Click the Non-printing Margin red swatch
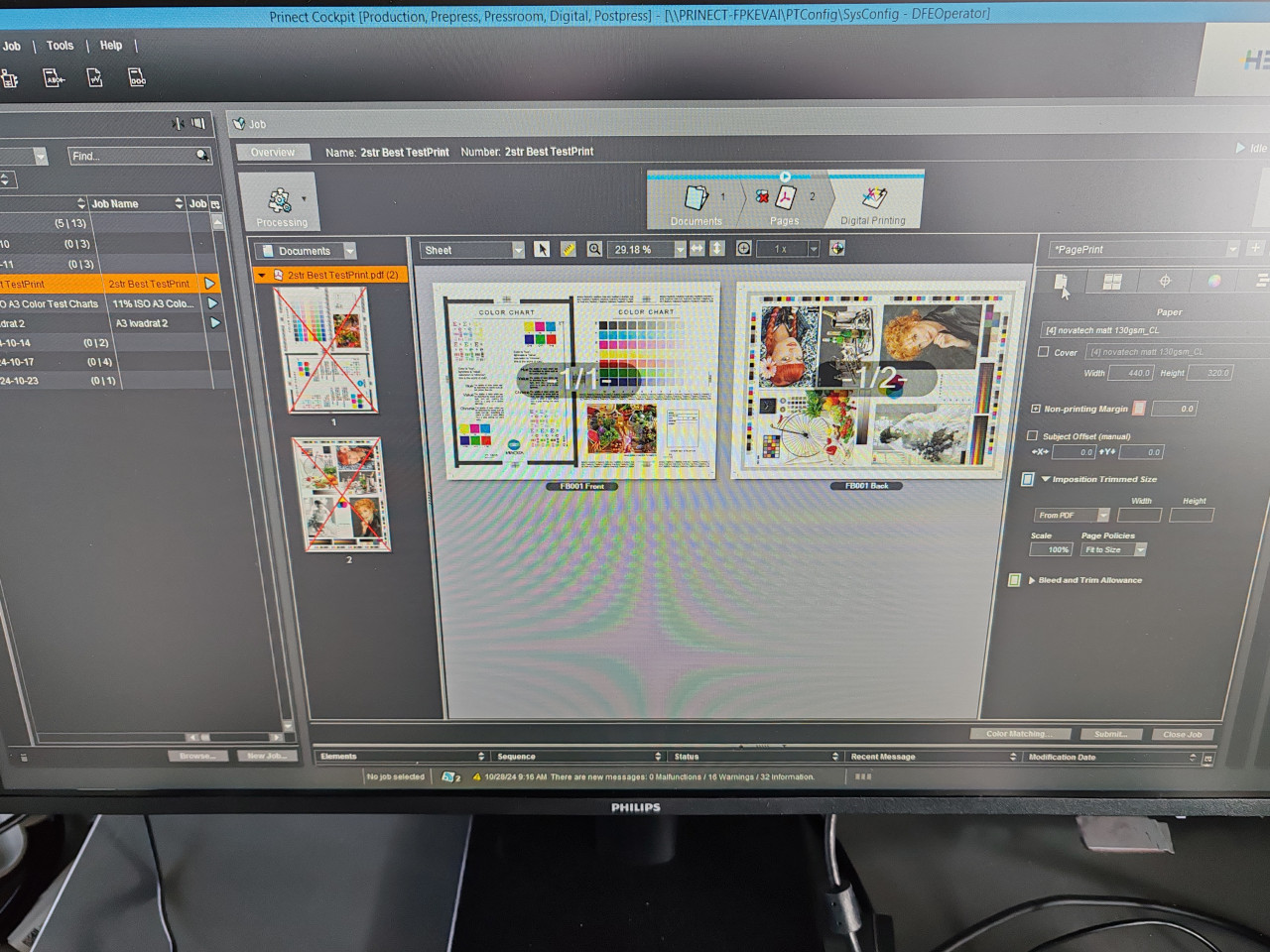This screenshot has height=952, width=1270. (1139, 408)
